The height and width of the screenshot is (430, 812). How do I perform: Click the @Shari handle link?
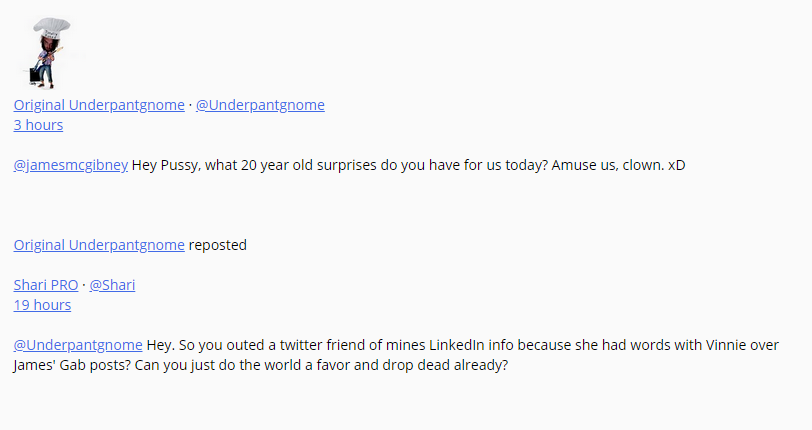click(112, 285)
